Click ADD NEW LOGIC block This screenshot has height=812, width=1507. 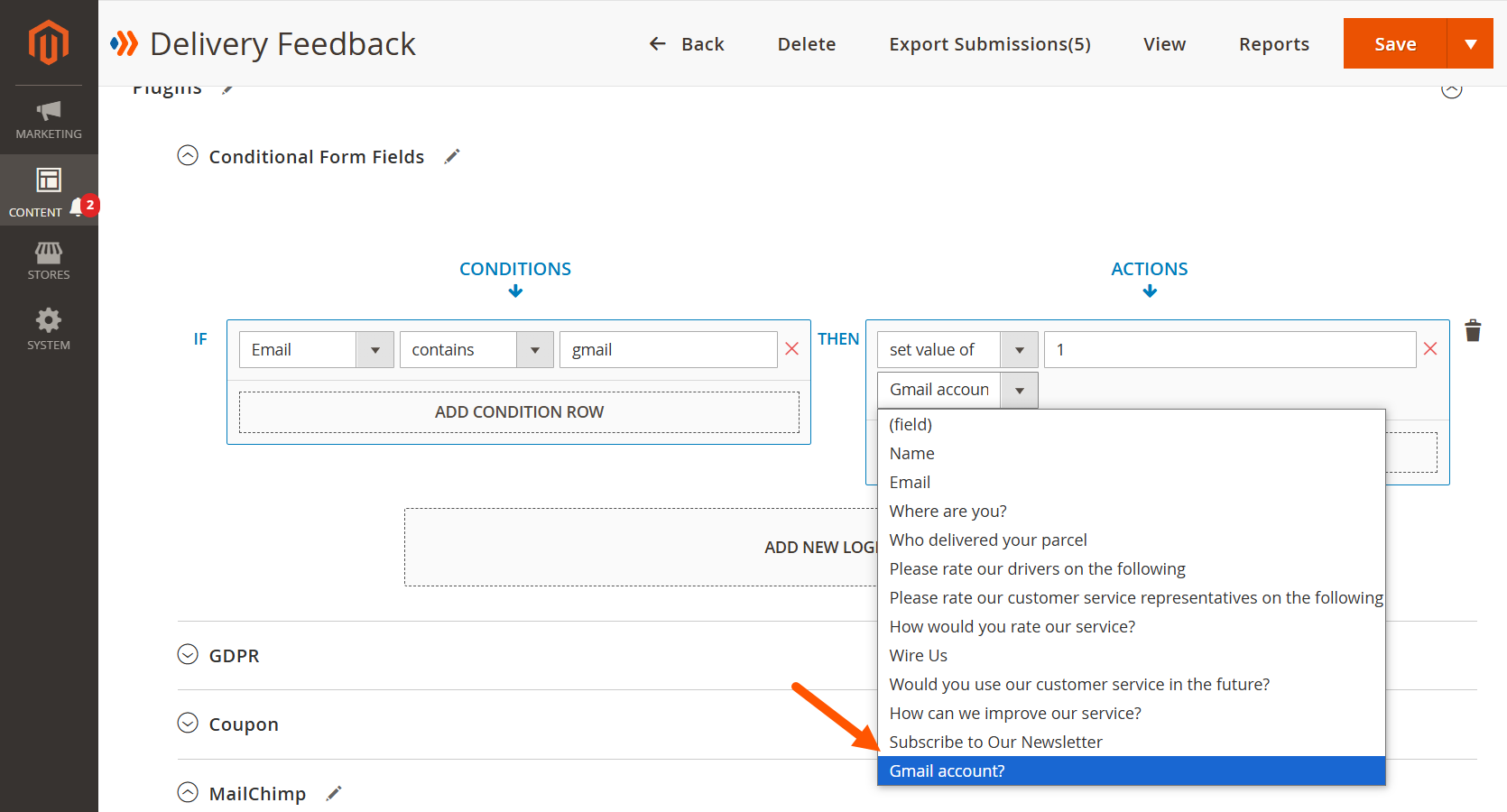[x=641, y=548]
